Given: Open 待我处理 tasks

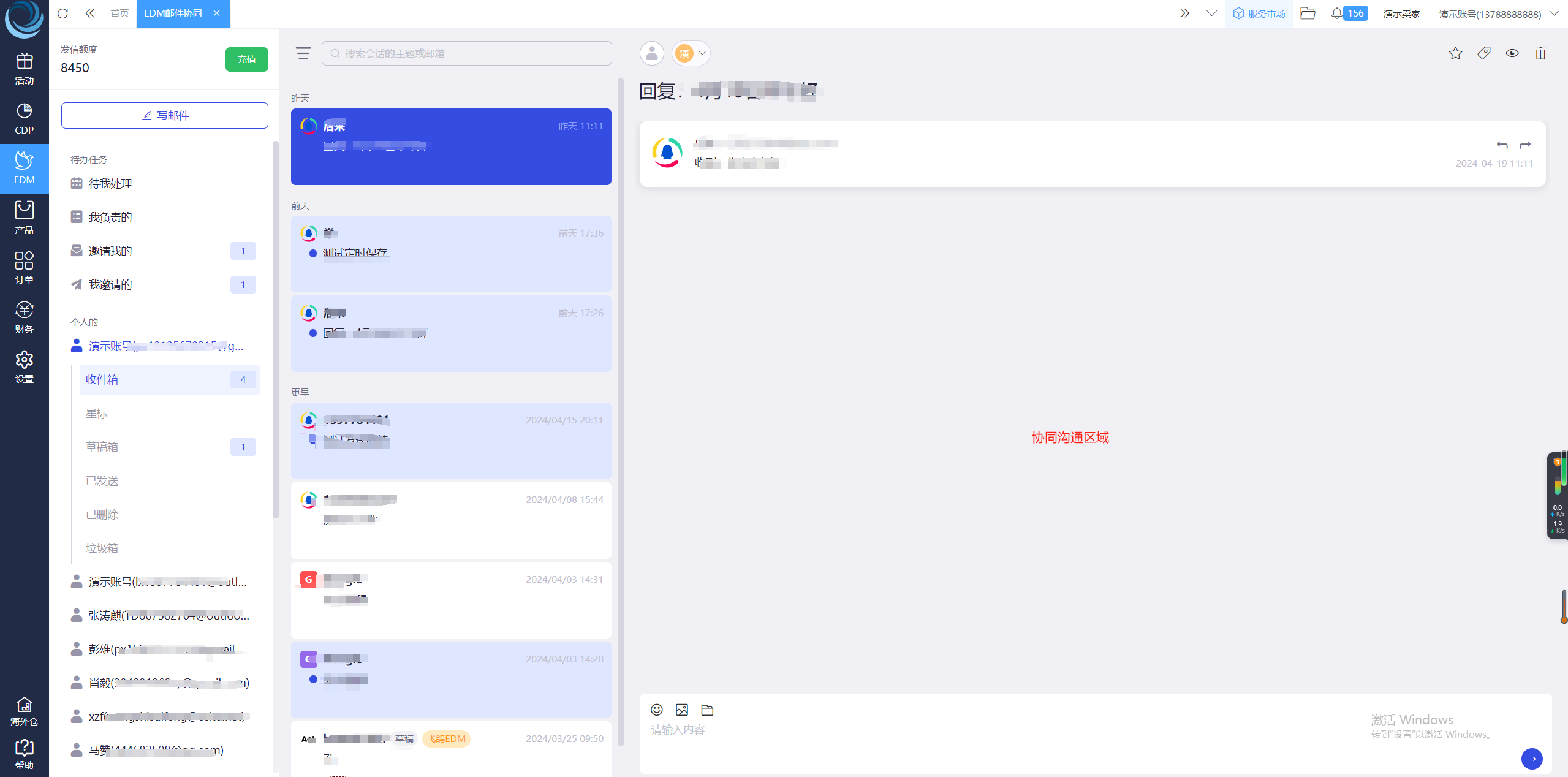Looking at the screenshot, I should [165, 184].
